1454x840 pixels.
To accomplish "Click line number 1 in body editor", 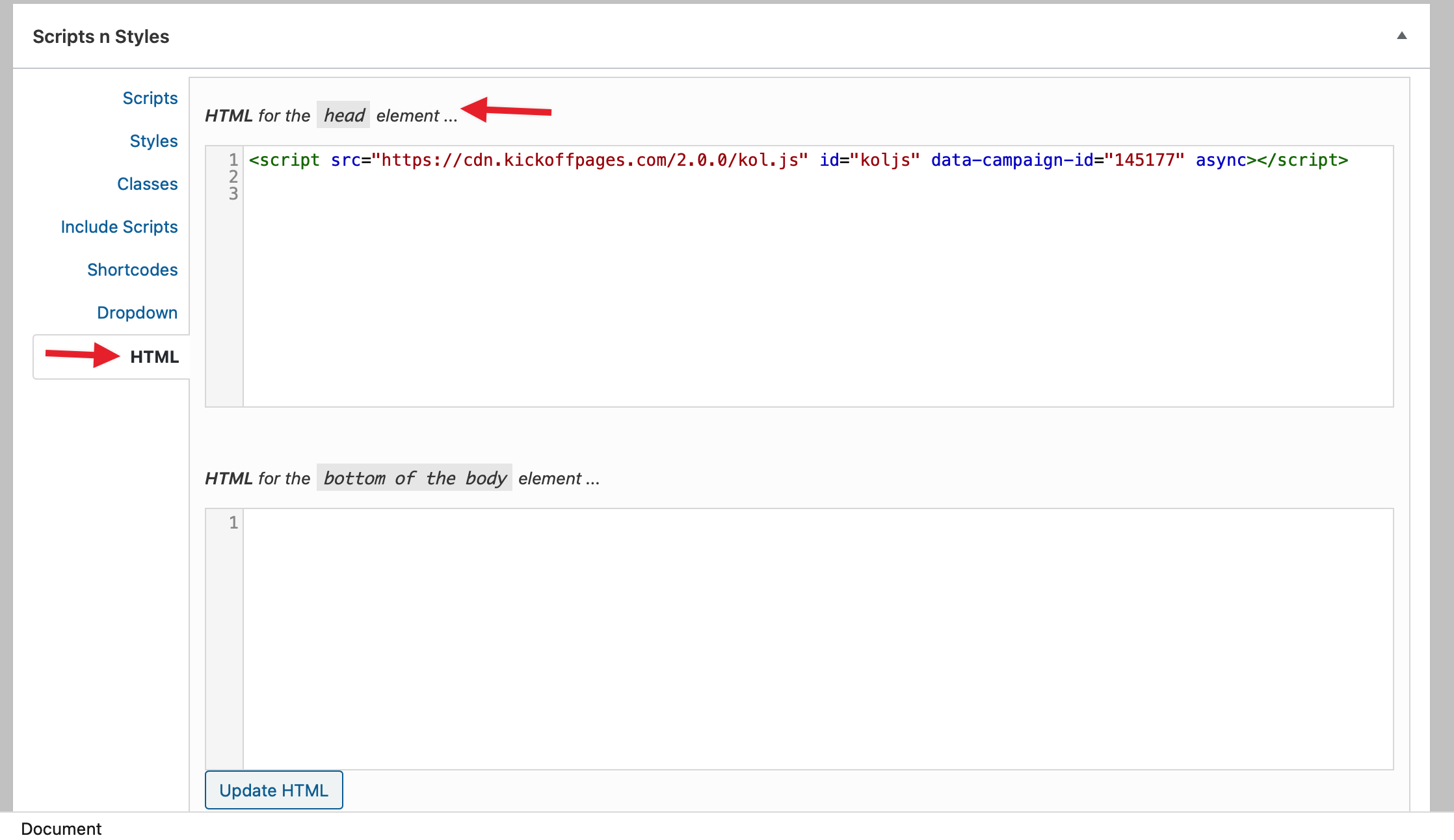I will [233, 523].
